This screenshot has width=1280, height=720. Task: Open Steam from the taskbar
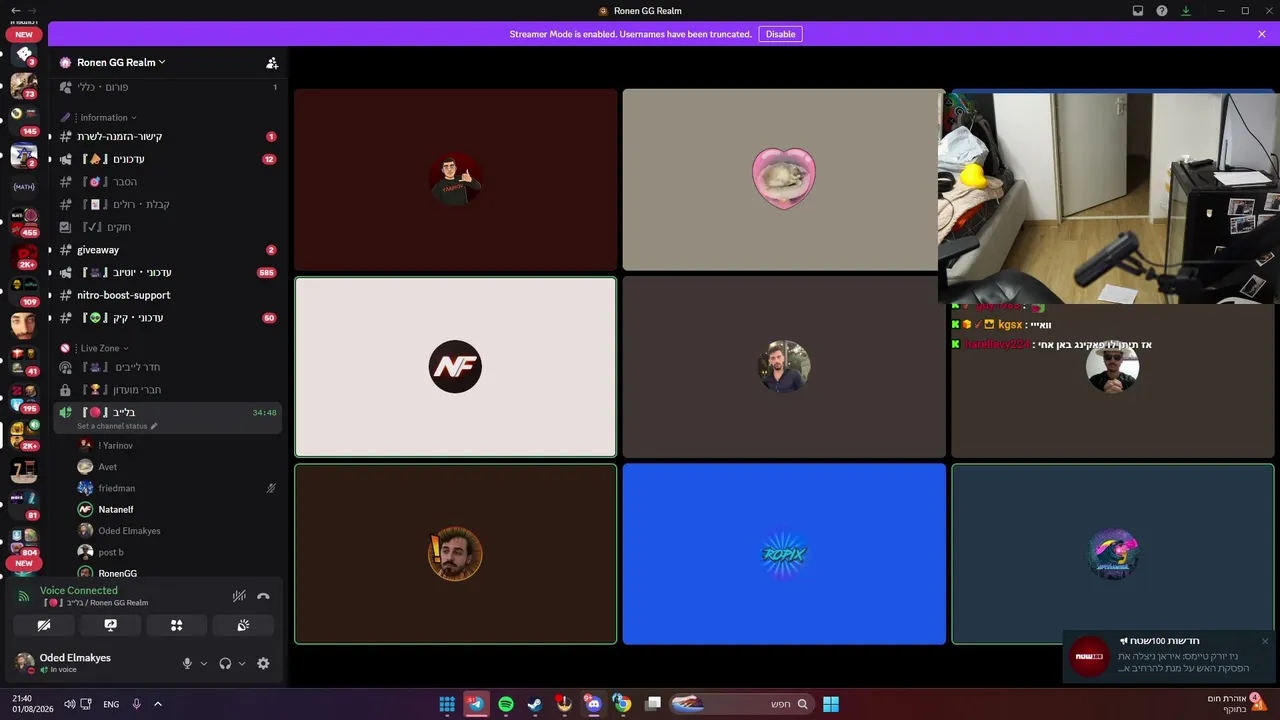[x=535, y=704]
